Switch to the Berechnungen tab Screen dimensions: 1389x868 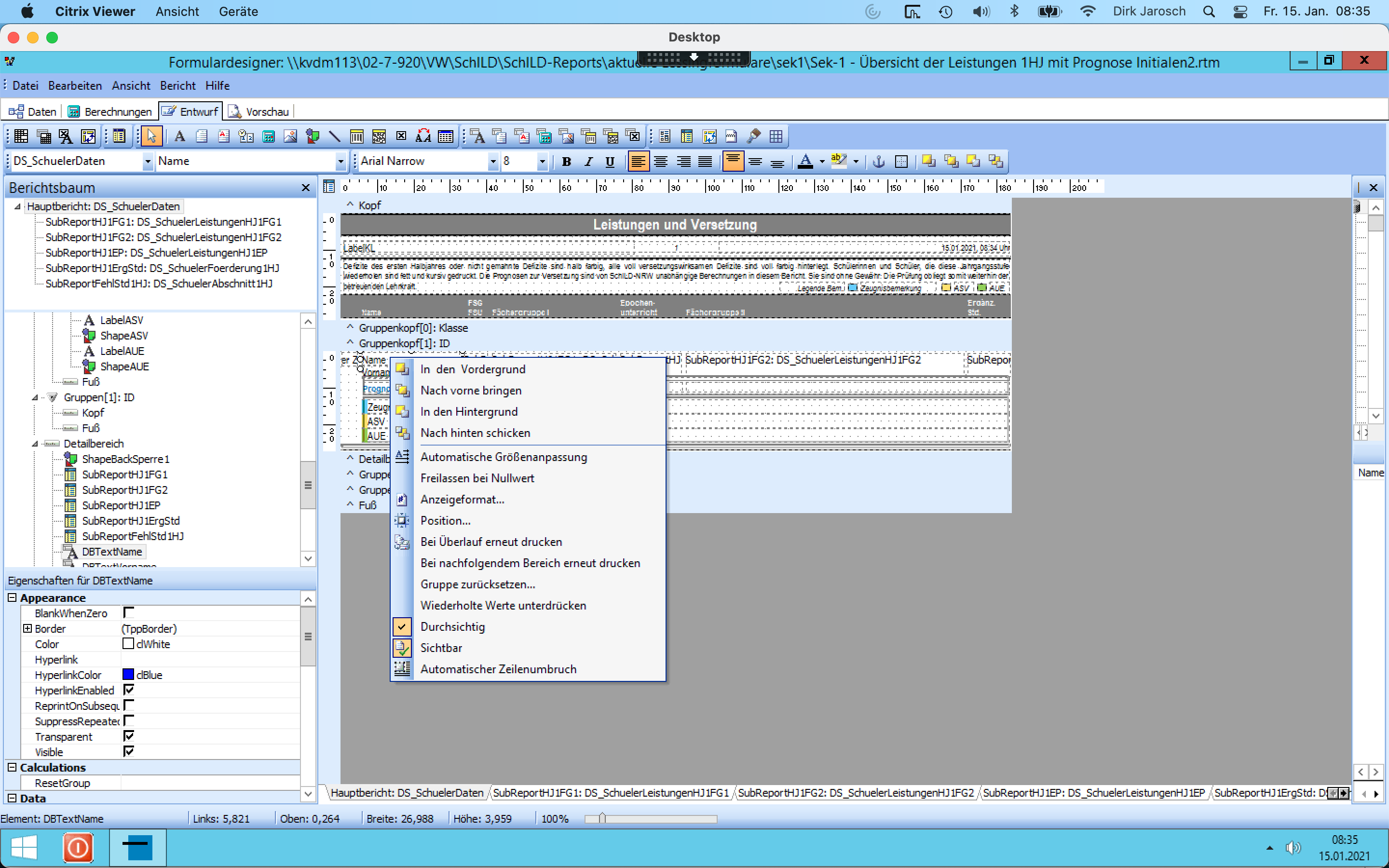coord(110,111)
